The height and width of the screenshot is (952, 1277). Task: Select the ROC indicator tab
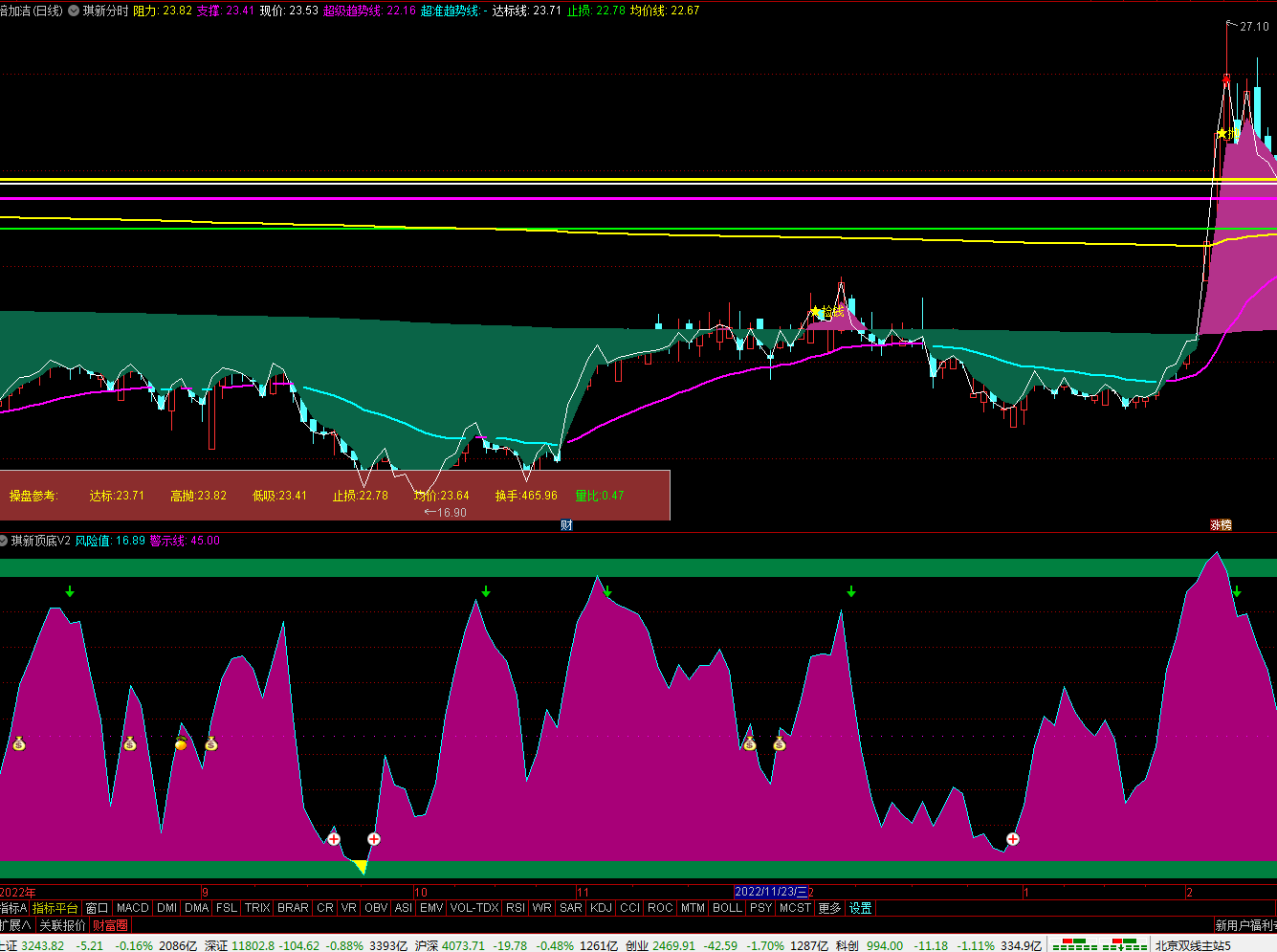pyautogui.click(x=660, y=908)
